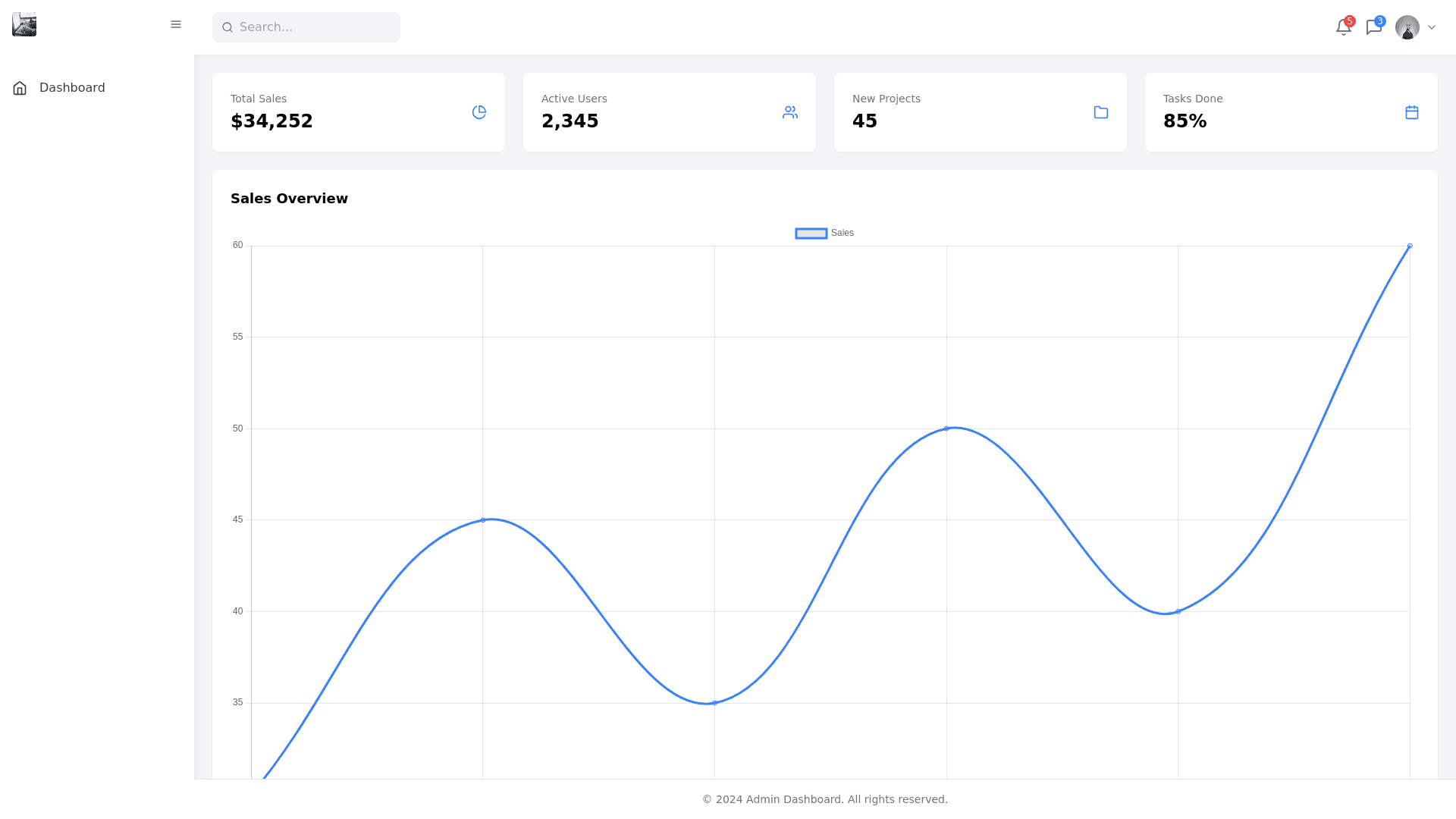
Task: Click the pie chart icon in Total Sales
Action: coord(479,112)
